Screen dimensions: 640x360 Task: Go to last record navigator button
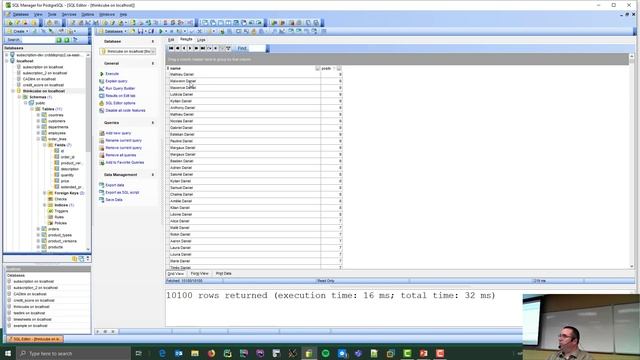(203, 48)
